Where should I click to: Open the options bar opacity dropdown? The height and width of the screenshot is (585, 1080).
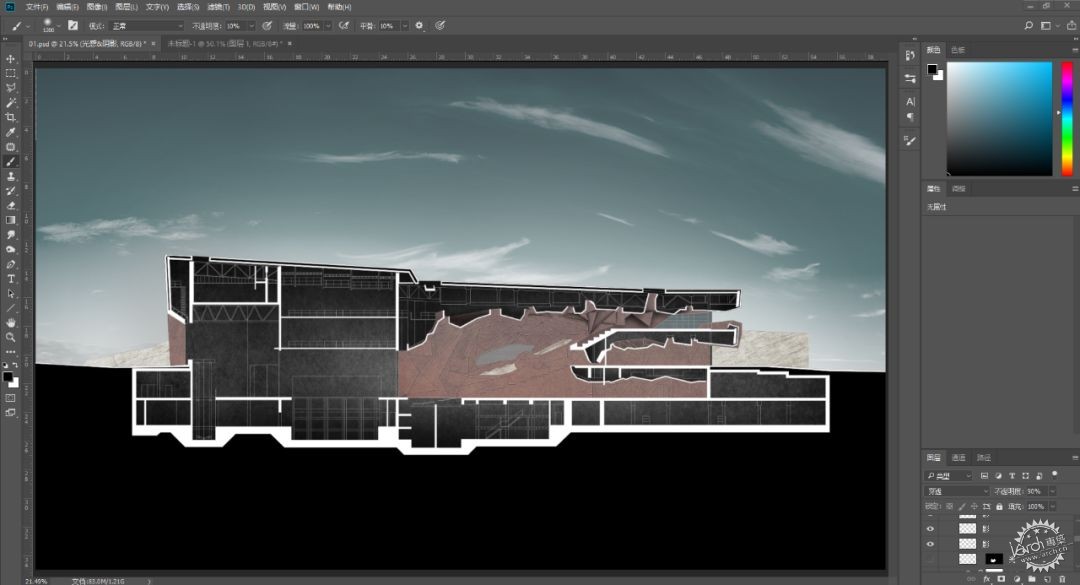[251, 25]
